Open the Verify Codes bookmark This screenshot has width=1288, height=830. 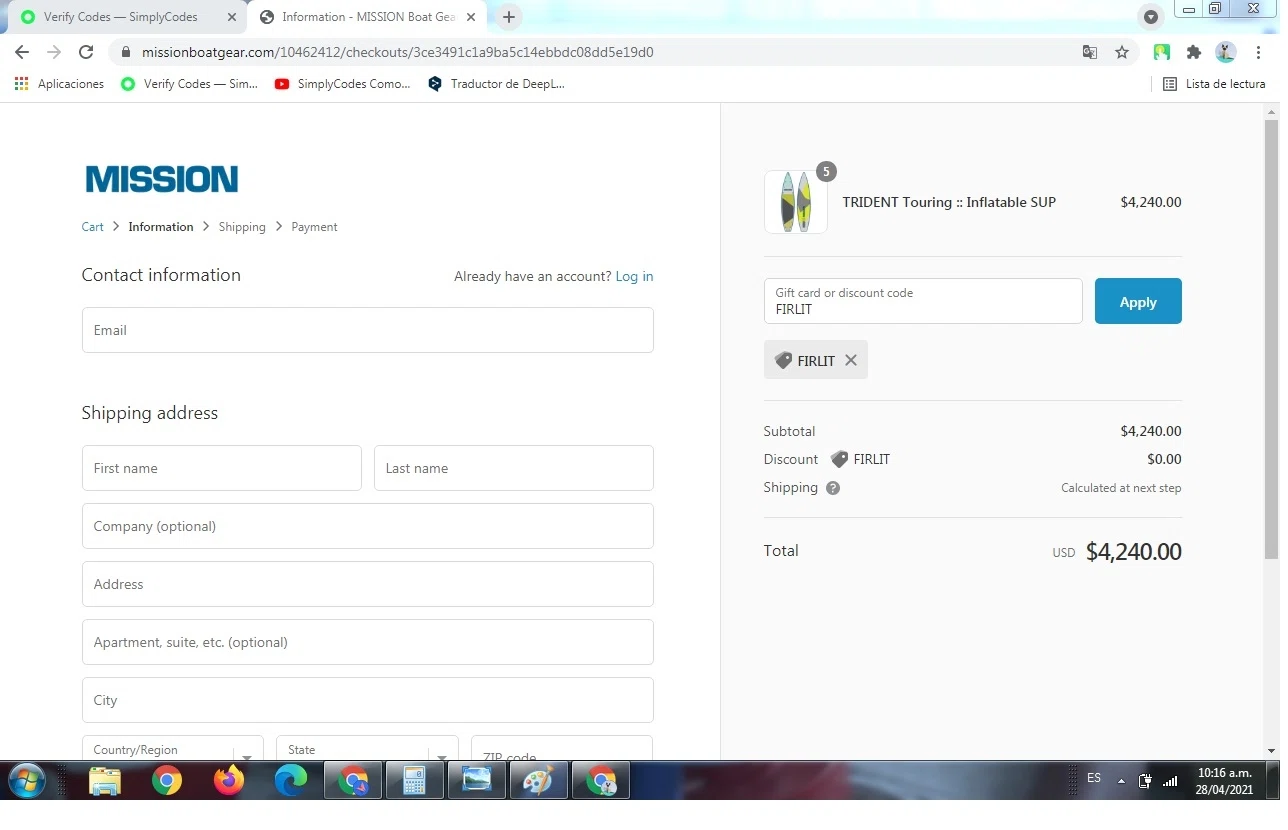(x=189, y=84)
